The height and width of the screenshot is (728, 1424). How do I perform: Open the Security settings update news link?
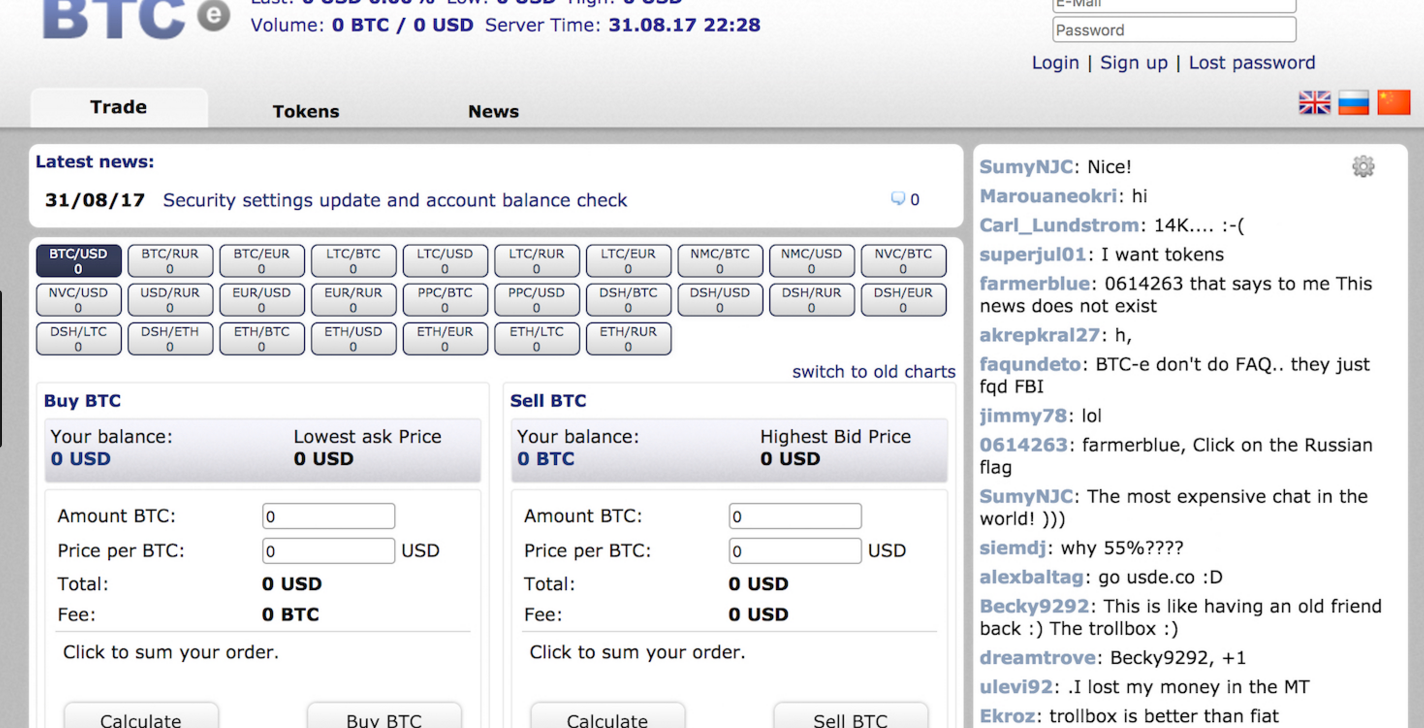pos(395,200)
